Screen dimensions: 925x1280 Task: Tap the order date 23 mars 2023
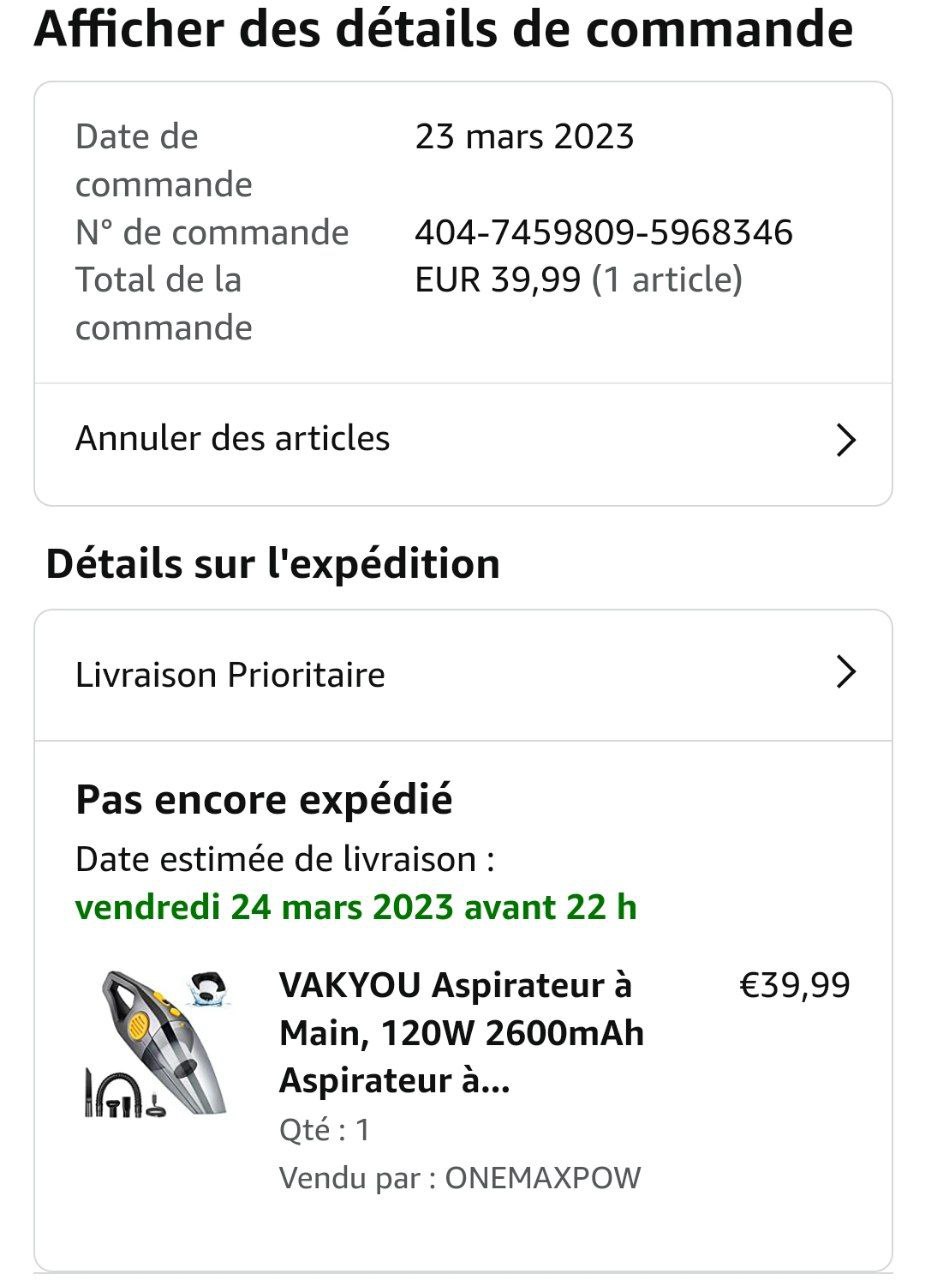525,137
